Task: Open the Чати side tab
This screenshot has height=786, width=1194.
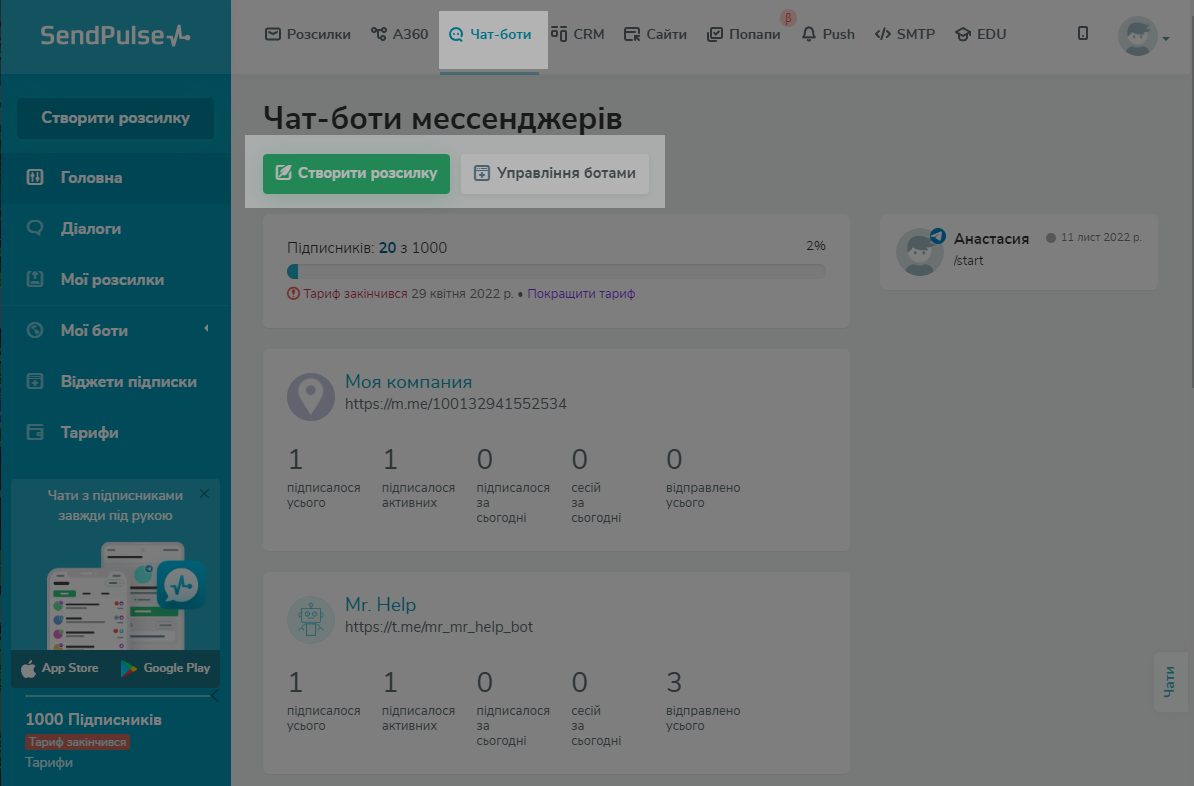Action: (1170, 682)
